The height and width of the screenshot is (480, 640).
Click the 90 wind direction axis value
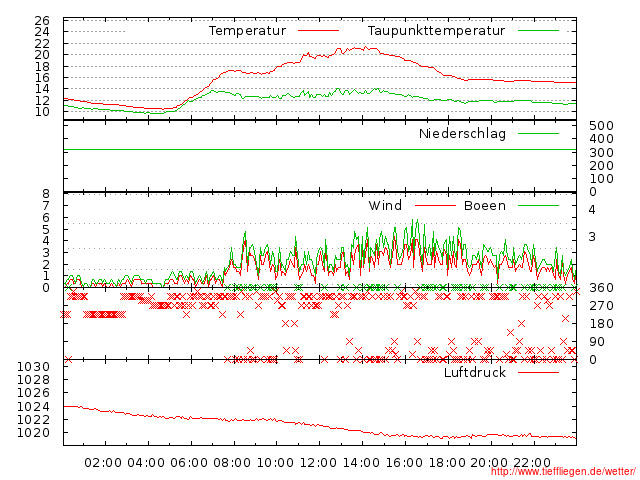[597, 342]
